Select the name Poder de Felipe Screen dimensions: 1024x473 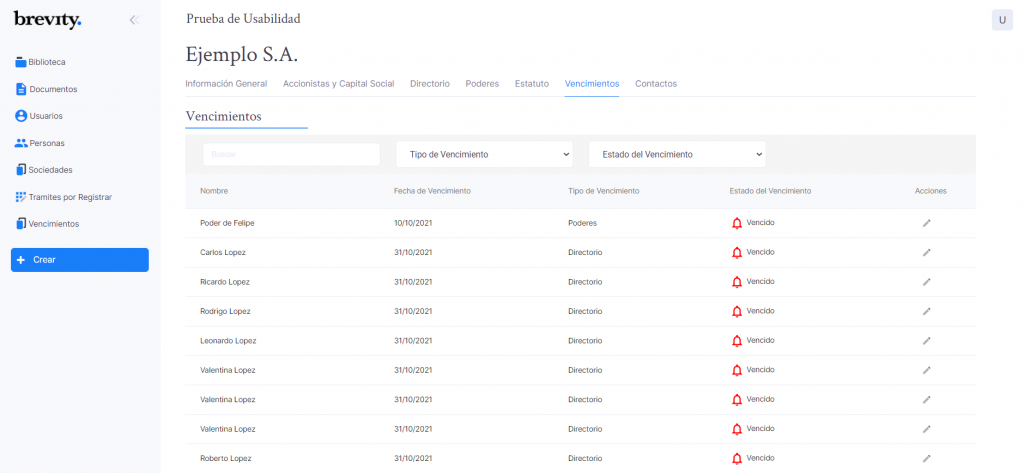[227, 223]
